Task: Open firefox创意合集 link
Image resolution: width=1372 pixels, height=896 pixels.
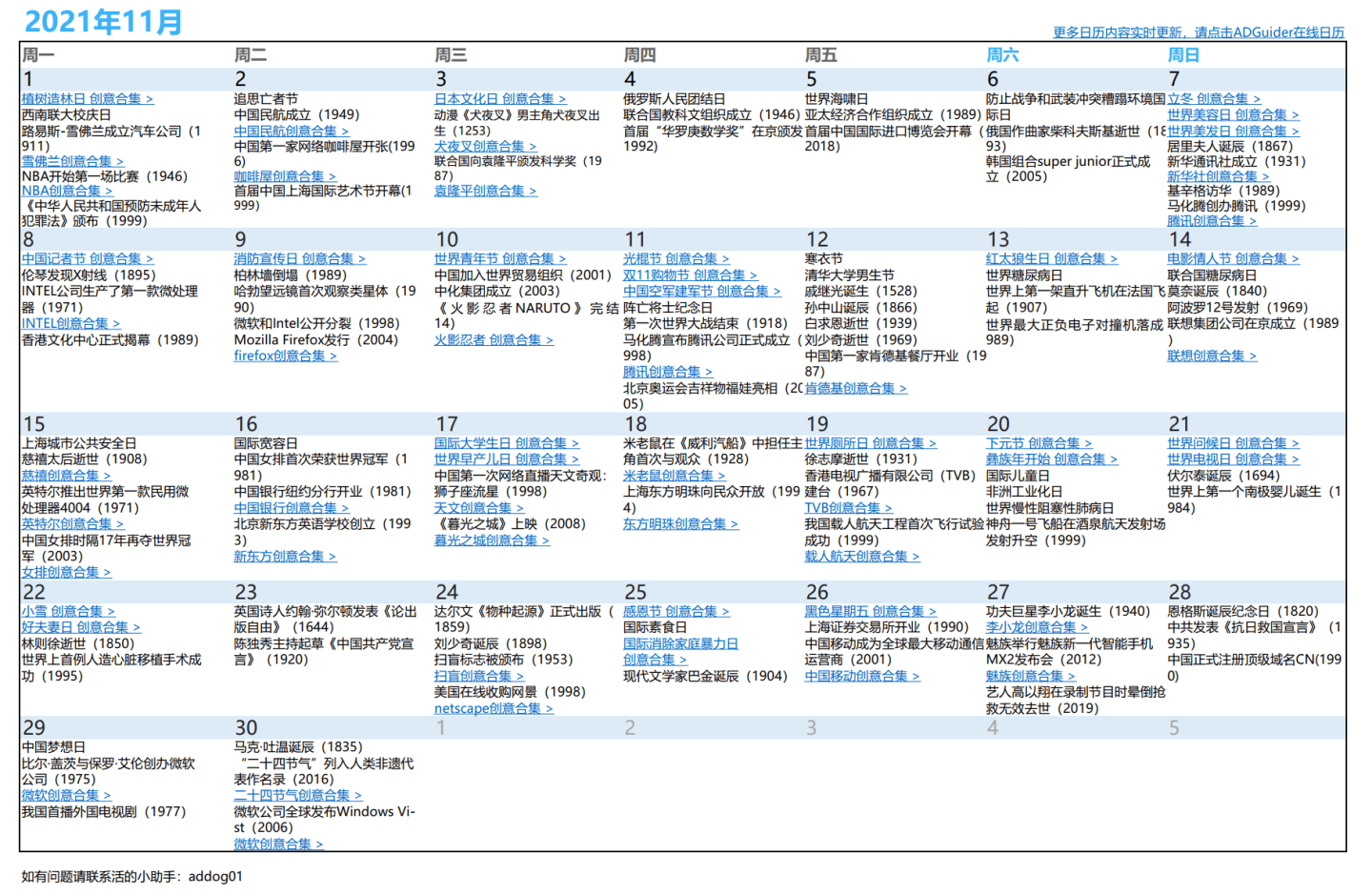Action: click(286, 356)
